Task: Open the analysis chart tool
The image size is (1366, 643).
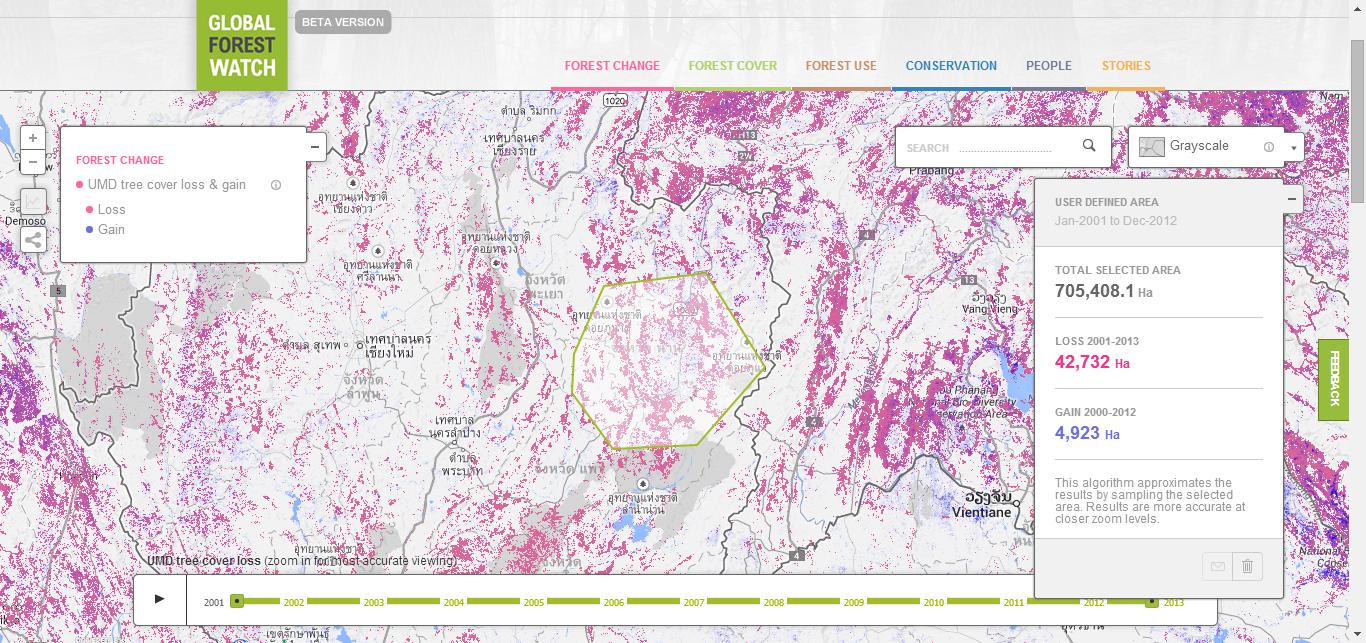Action: click(x=33, y=202)
